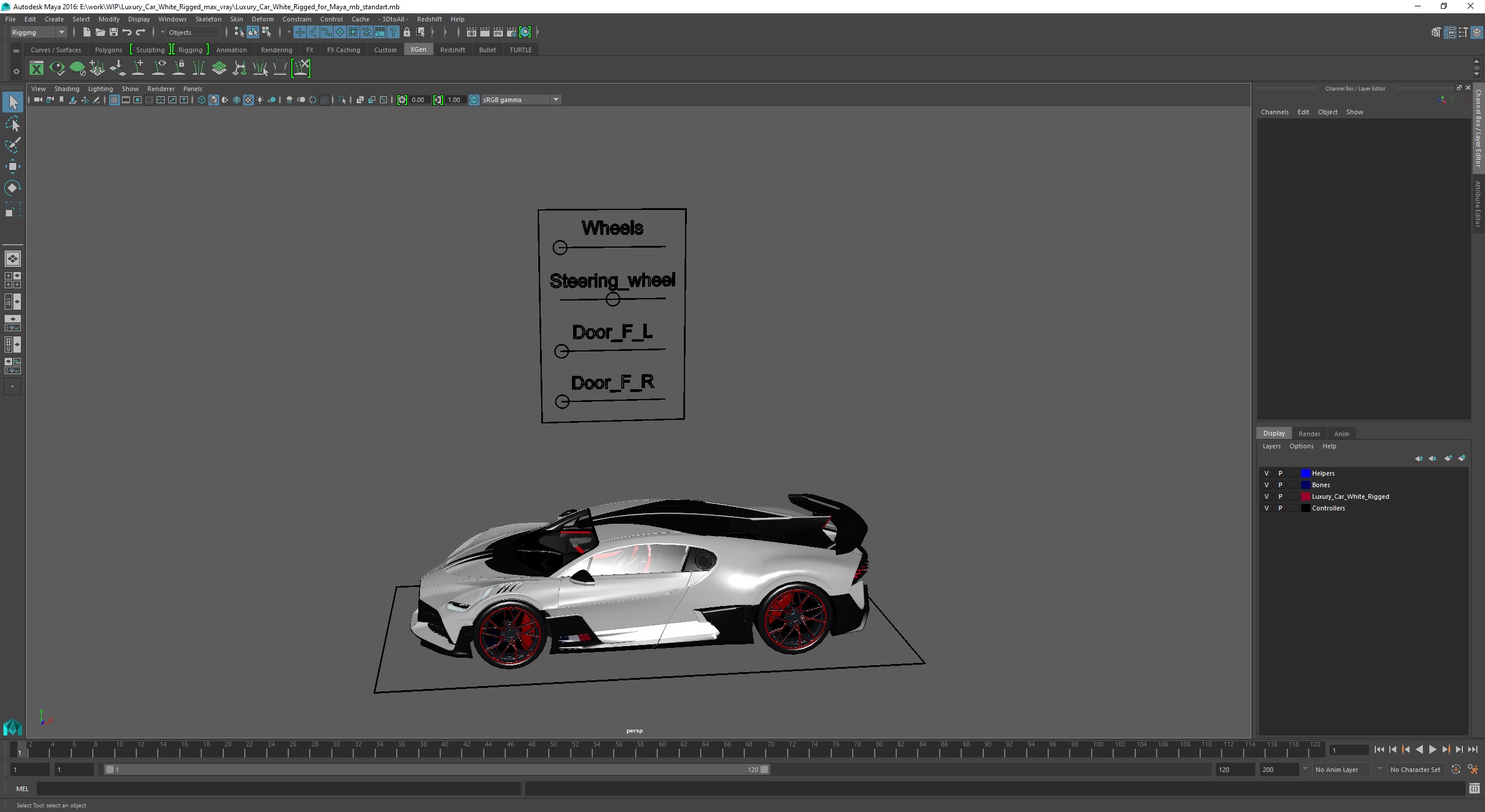This screenshot has width=1485, height=812.
Task: Choose the Rotate tool in the toolbox
Action: tap(13, 188)
